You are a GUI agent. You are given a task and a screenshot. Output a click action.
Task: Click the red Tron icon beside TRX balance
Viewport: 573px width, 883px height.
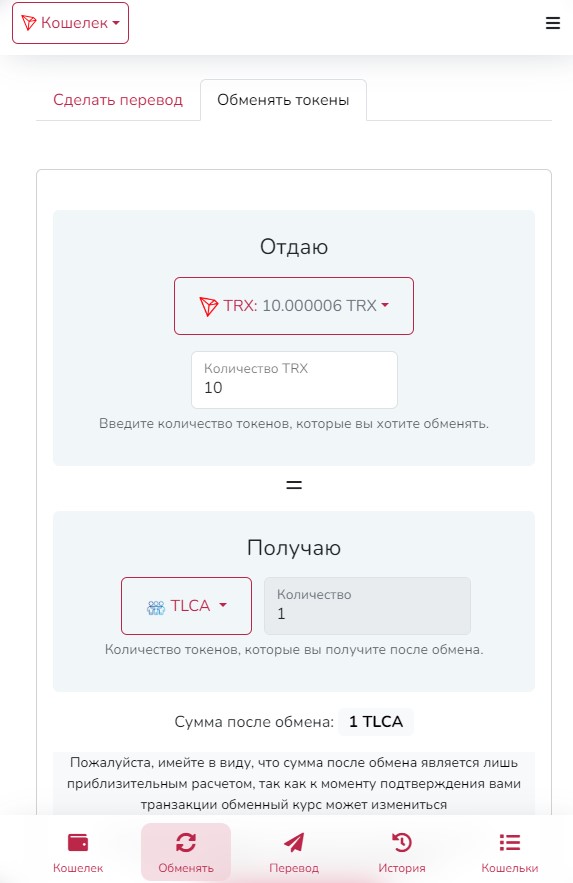coord(208,306)
